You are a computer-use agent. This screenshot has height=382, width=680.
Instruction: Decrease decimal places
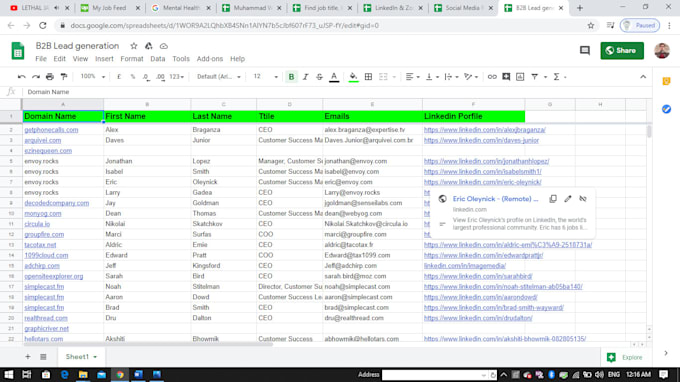coord(146,77)
